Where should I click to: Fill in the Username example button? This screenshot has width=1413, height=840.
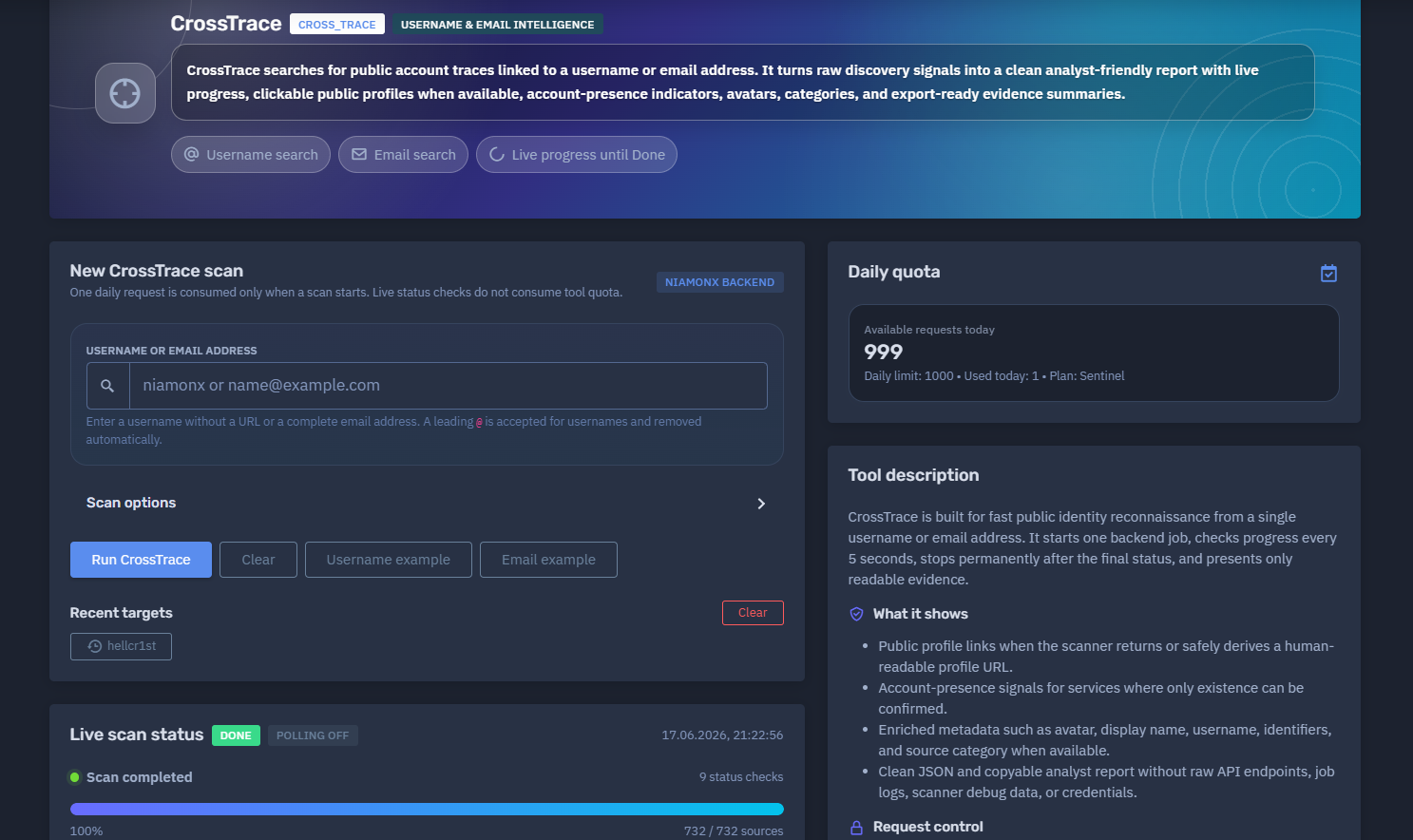pyautogui.click(x=389, y=560)
